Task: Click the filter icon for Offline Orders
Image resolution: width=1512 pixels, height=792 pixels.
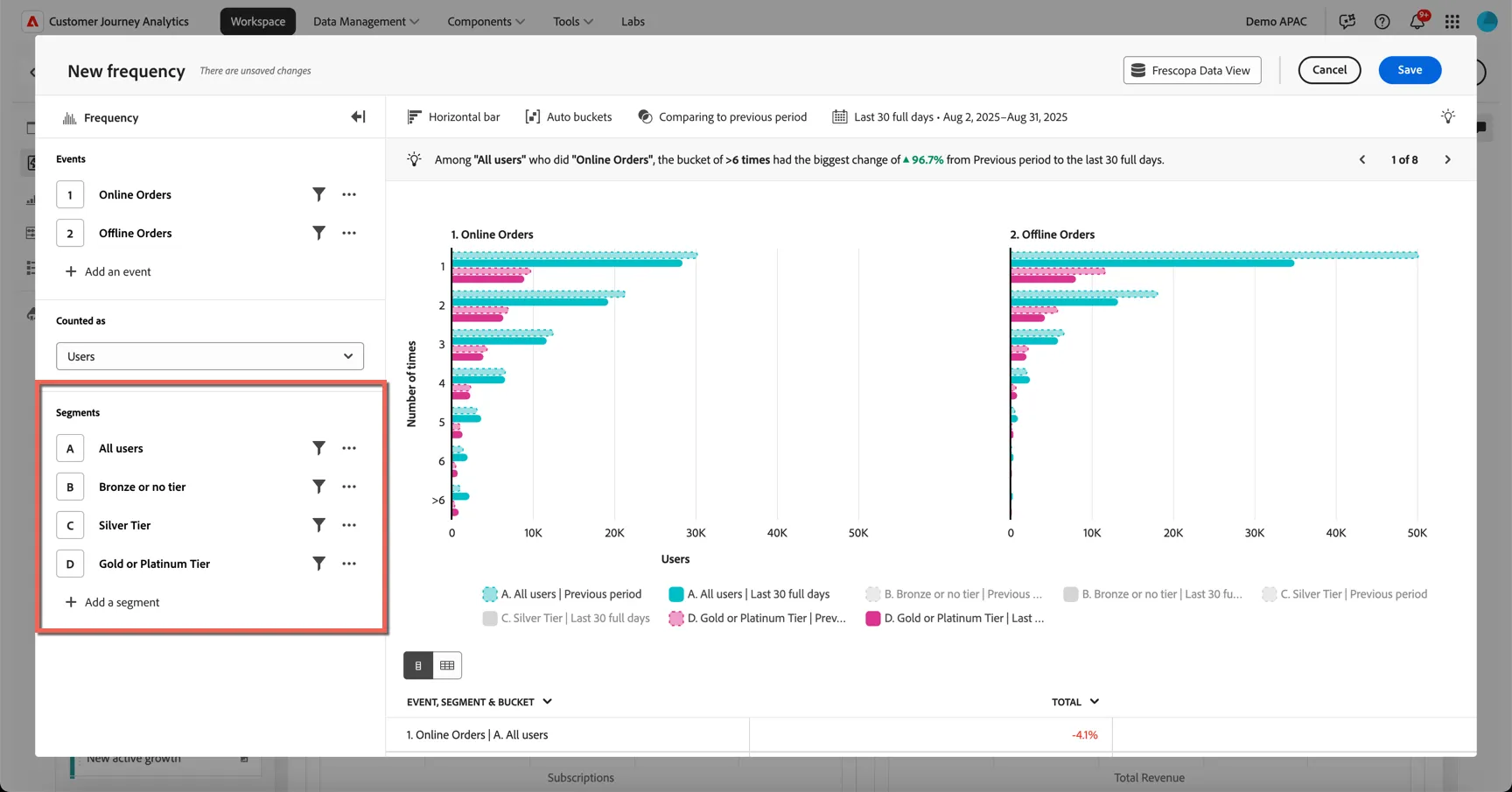Action: [x=318, y=233]
